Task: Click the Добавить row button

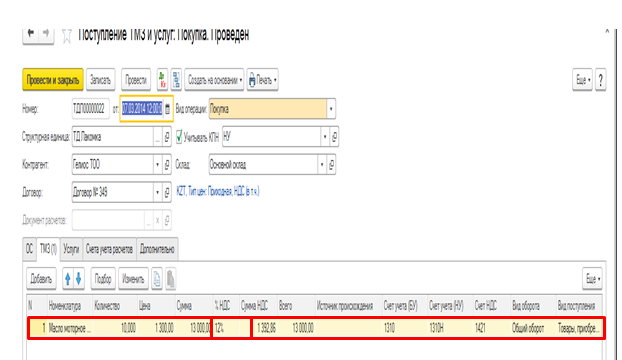Action: pos(41,279)
